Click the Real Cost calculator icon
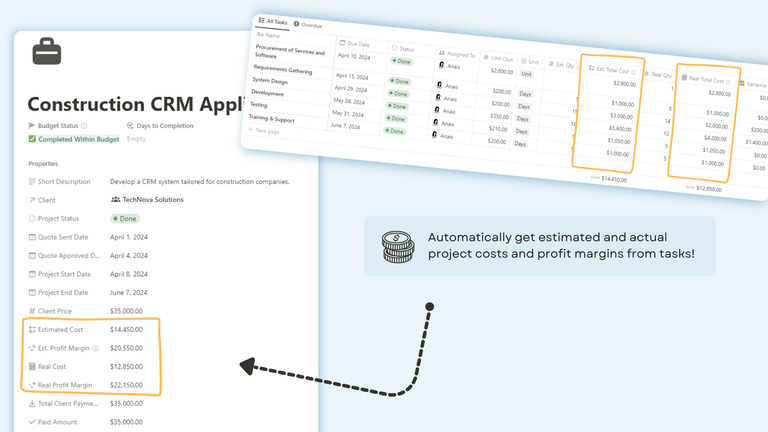The height and width of the screenshot is (432, 768). 33,366
